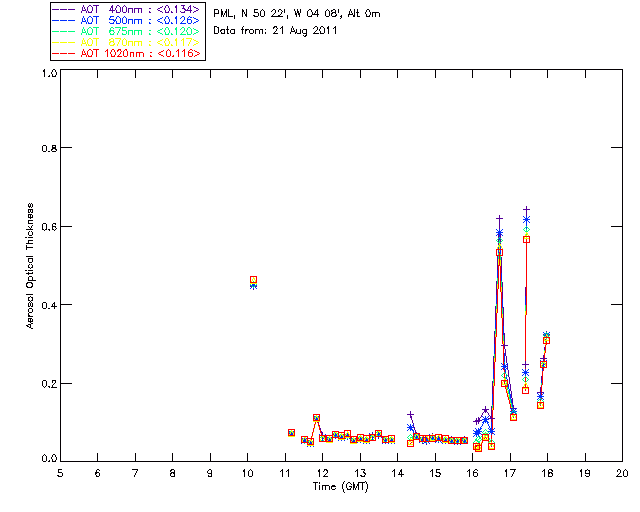Click the 'Aerosol Optical Thickness' axis label
The height and width of the screenshot is (512, 640).
click(30, 266)
